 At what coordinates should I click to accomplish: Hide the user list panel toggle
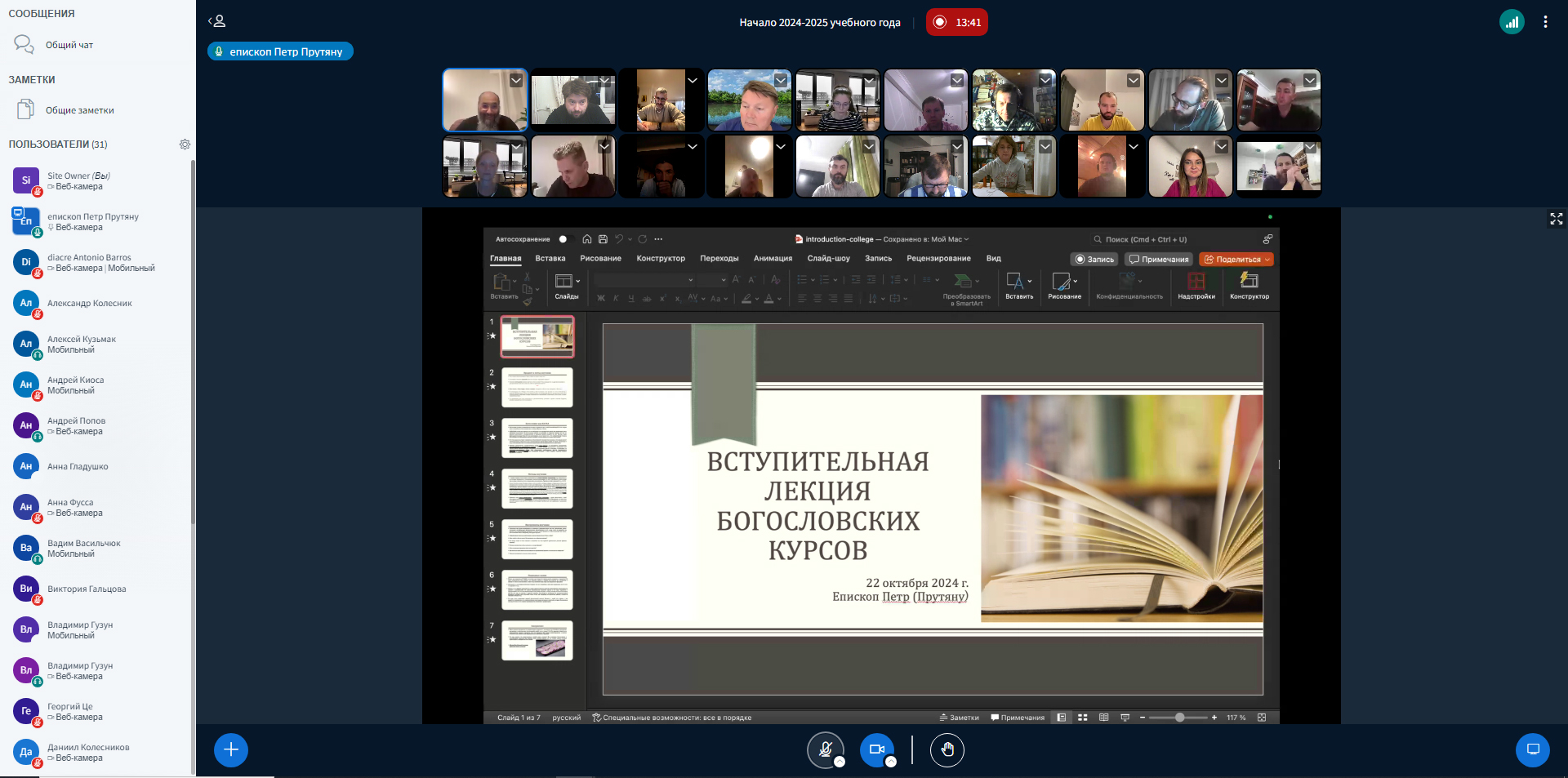point(216,21)
